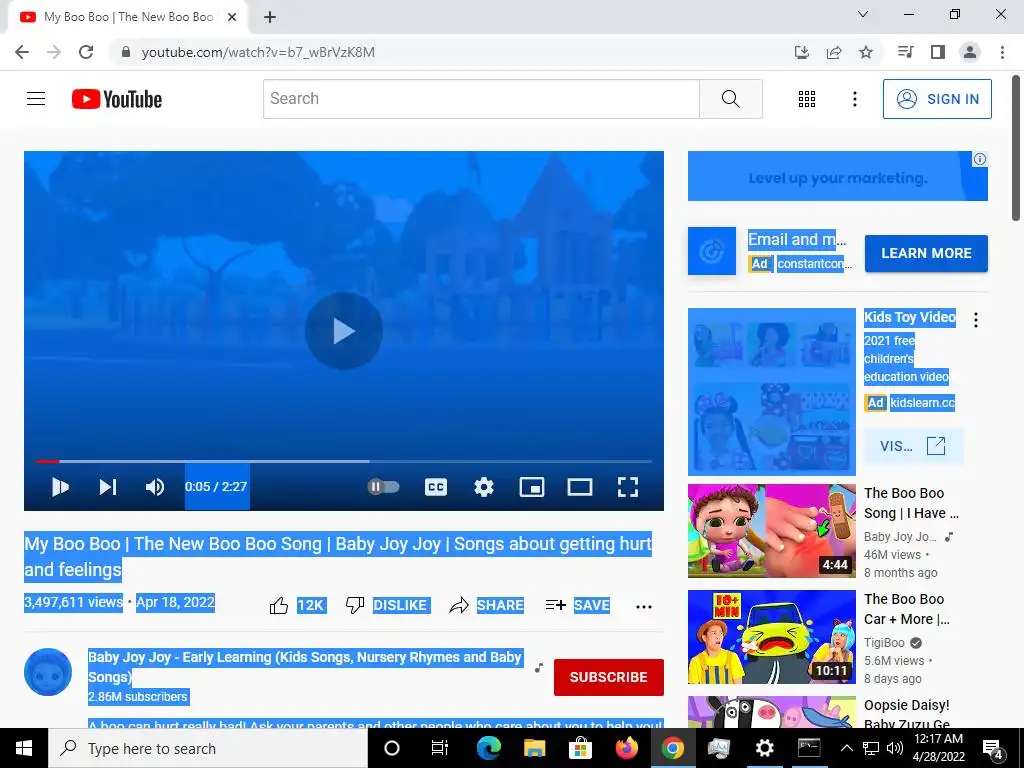
Task: Click the Windows taskbar search box
Action: tap(208, 748)
